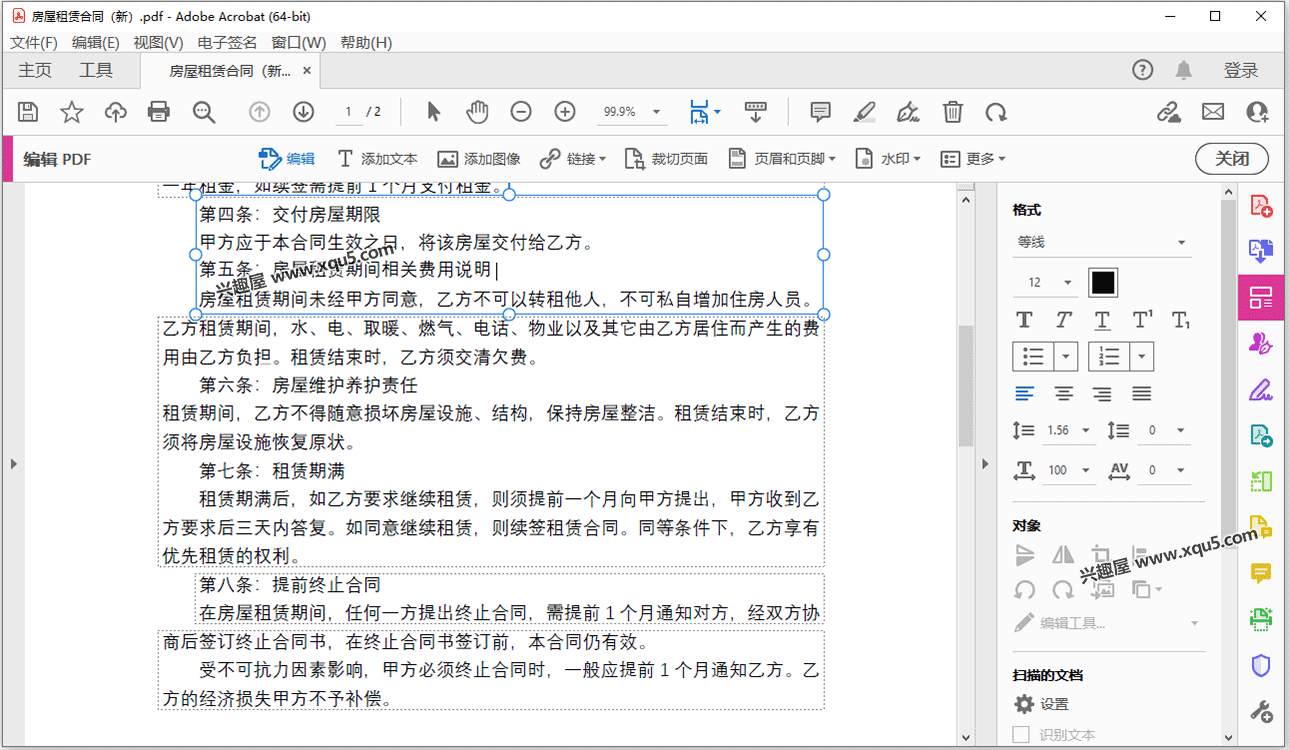Zoom out with the minus icon
The image size is (1289, 750).
point(521,112)
